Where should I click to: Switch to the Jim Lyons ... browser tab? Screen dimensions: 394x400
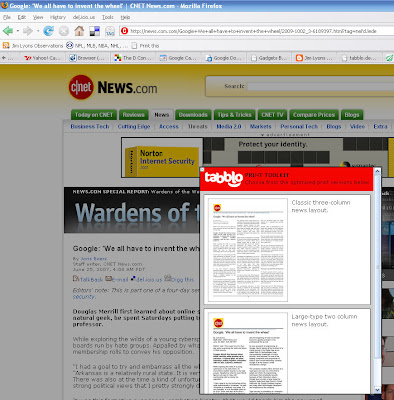(x=314, y=58)
